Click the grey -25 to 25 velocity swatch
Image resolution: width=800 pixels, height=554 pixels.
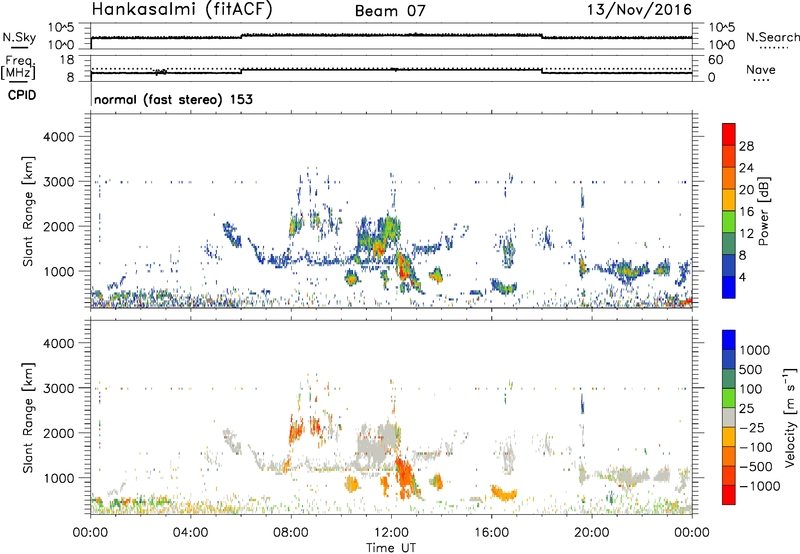(729, 417)
